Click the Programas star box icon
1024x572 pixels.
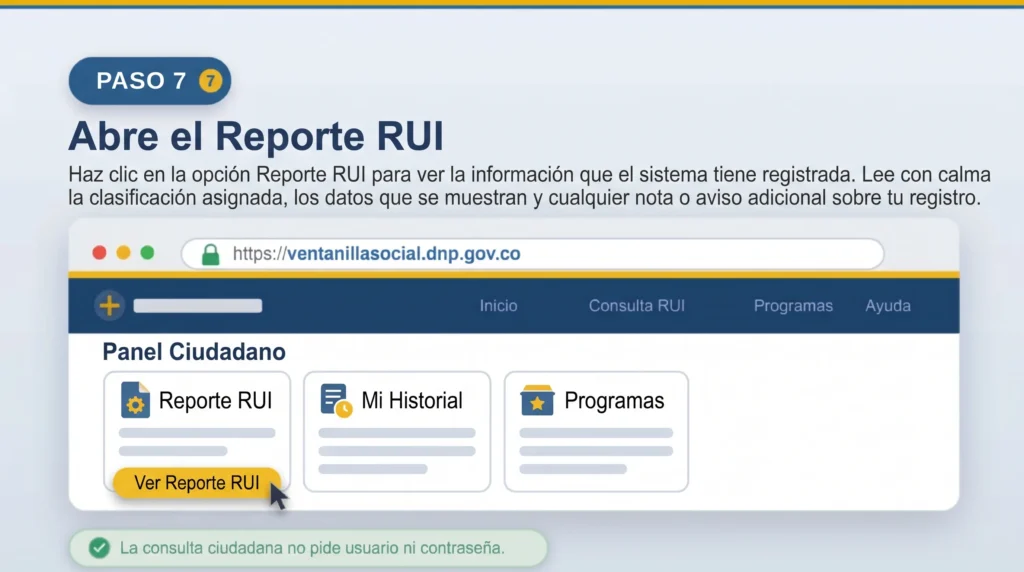tap(537, 400)
